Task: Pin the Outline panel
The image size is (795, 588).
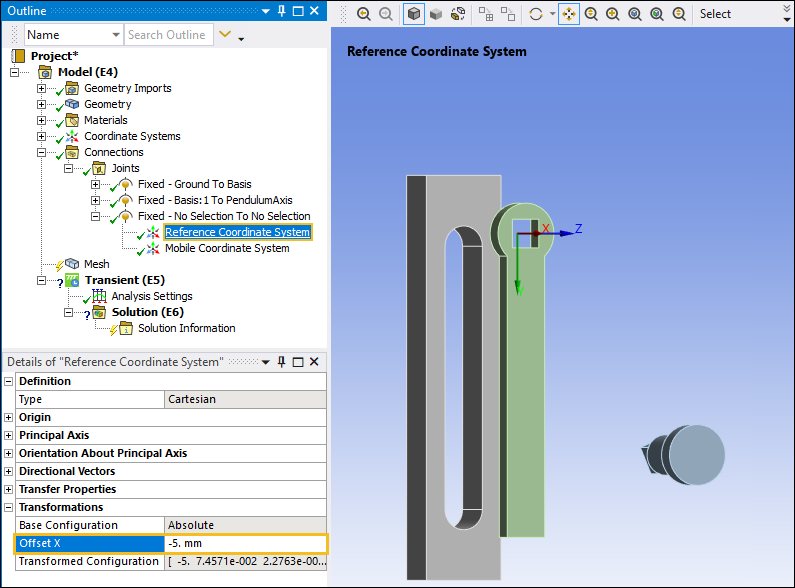Action: click(282, 11)
